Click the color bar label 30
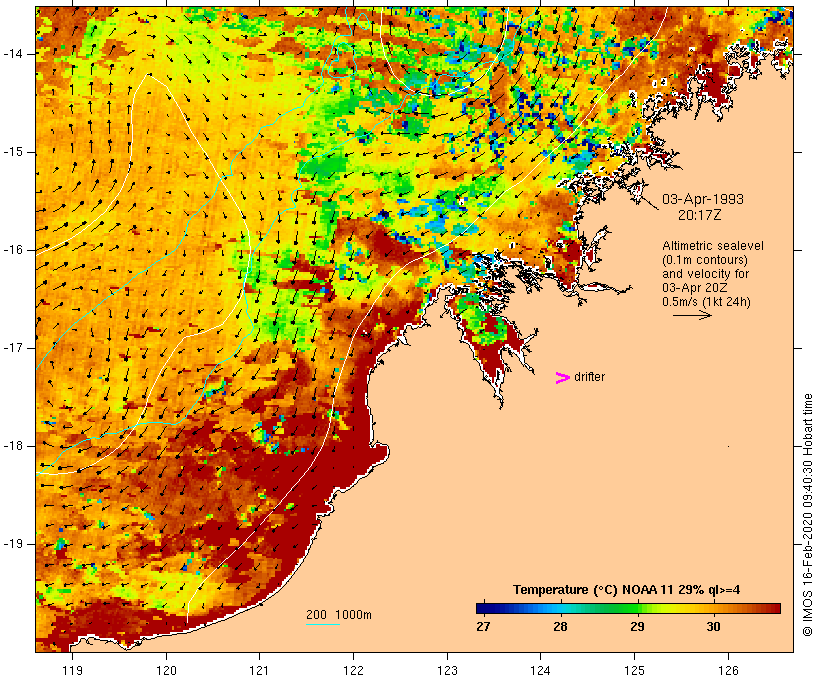Image resolution: width=820 pixels, height=680 pixels. 713,627
